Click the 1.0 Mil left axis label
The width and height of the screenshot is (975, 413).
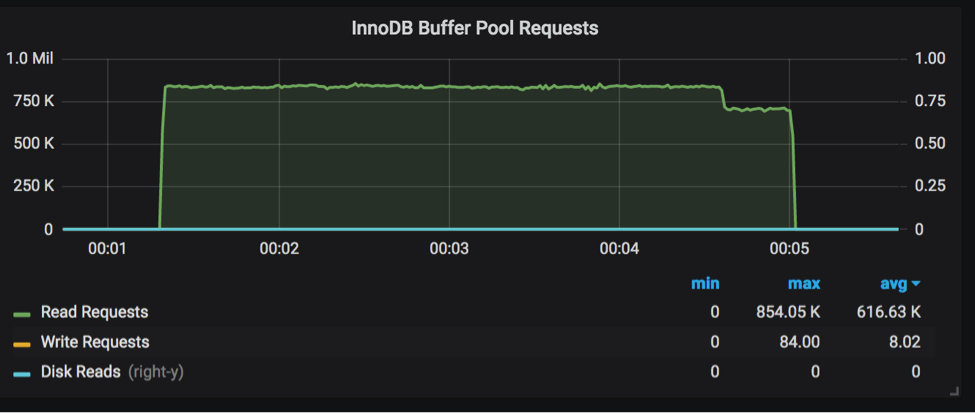pos(30,58)
